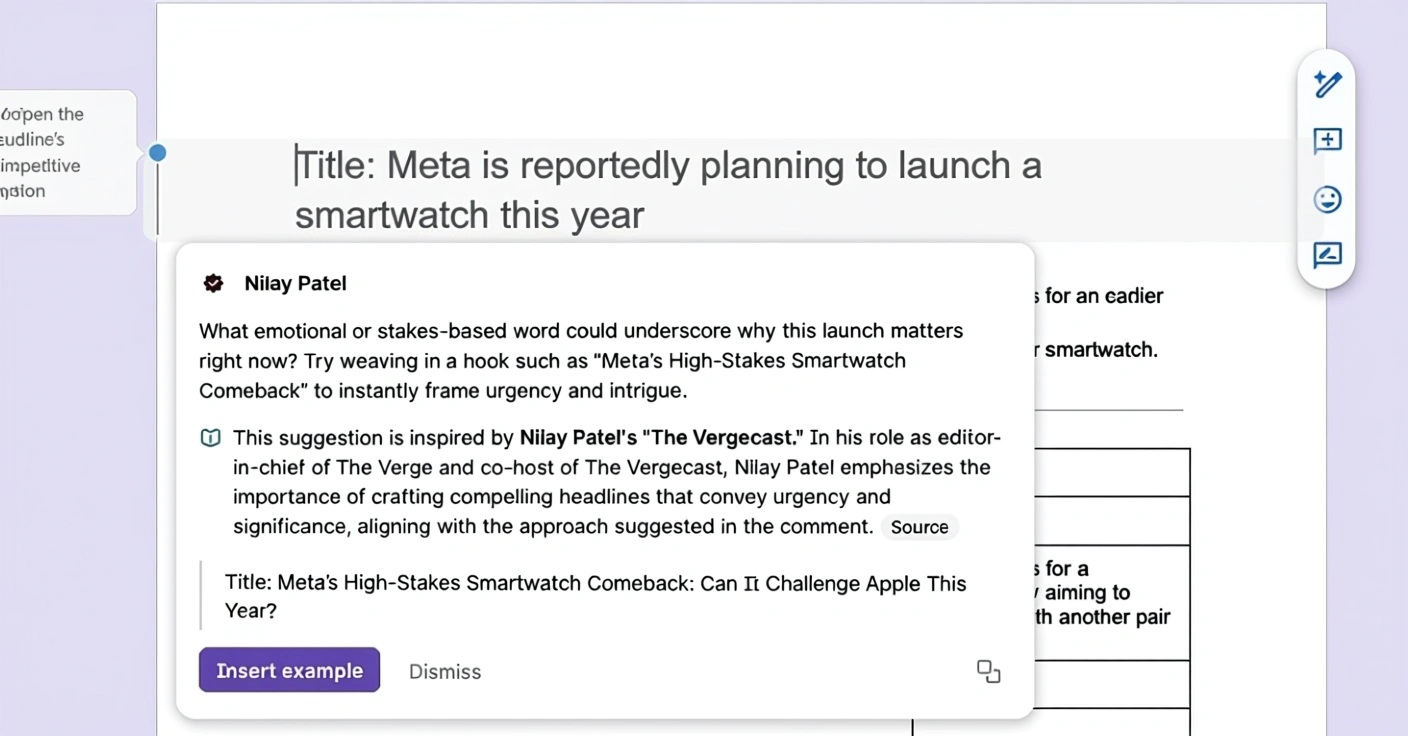Click the example headline quote text
Viewport: 1408px width, 736px height.
tap(595, 596)
